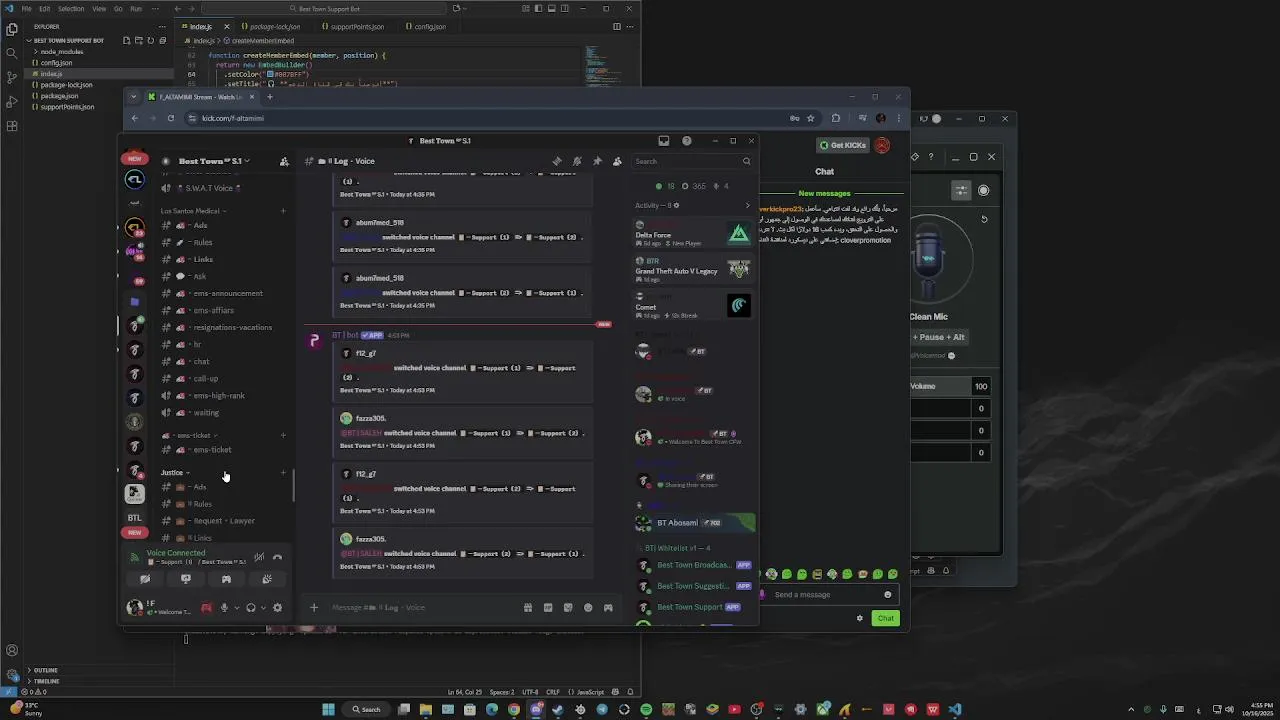1280x720 pixels.
Task: Open Windows Start button on taskbar
Action: click(328, 710)
